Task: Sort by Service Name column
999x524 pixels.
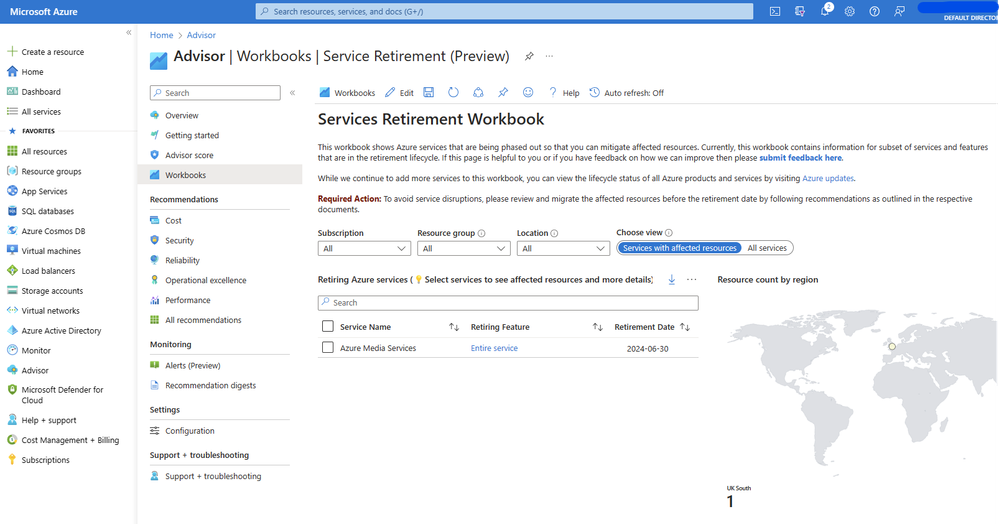Action: coord(454,327)
